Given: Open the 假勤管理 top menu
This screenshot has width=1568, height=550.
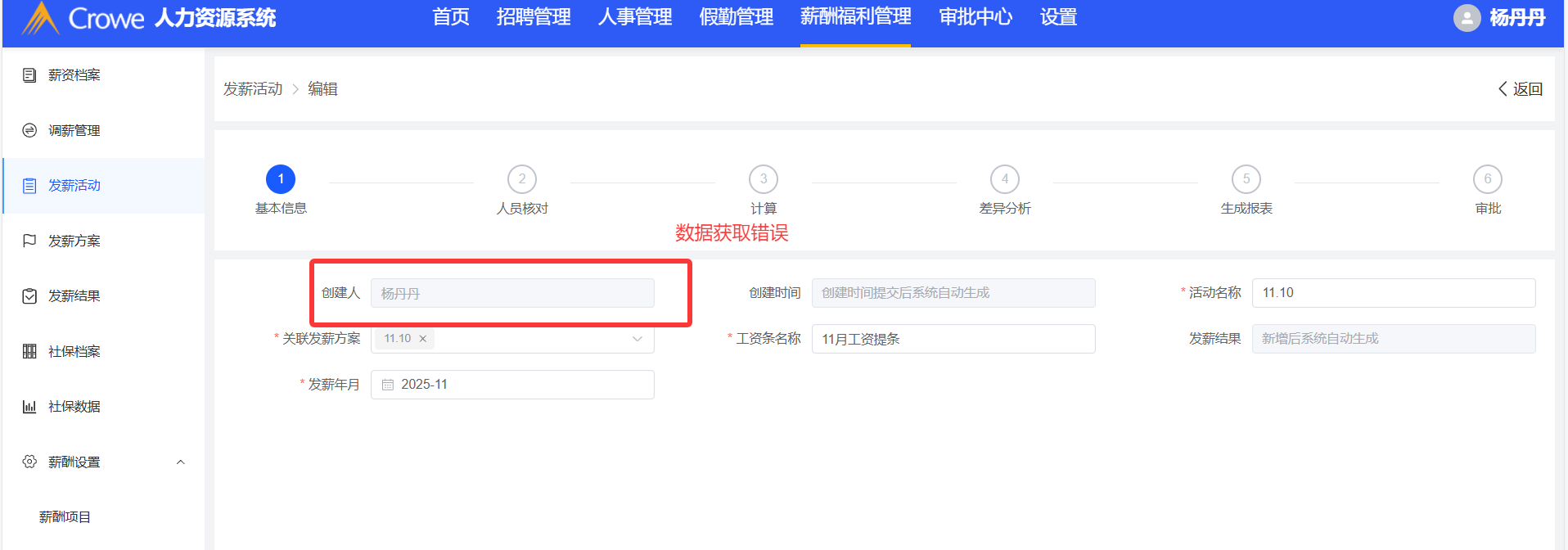Looking at the screenshot, I should pyautogui.click(x=737, y=17).
